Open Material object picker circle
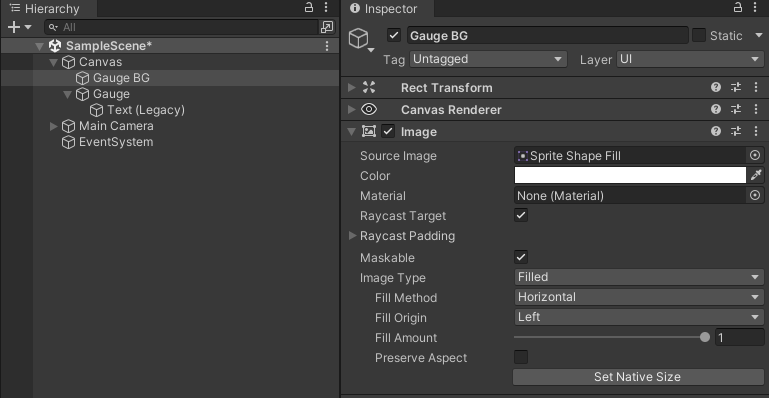The height and width of the screenshot is (398, 769). click(x=755, y=196)
